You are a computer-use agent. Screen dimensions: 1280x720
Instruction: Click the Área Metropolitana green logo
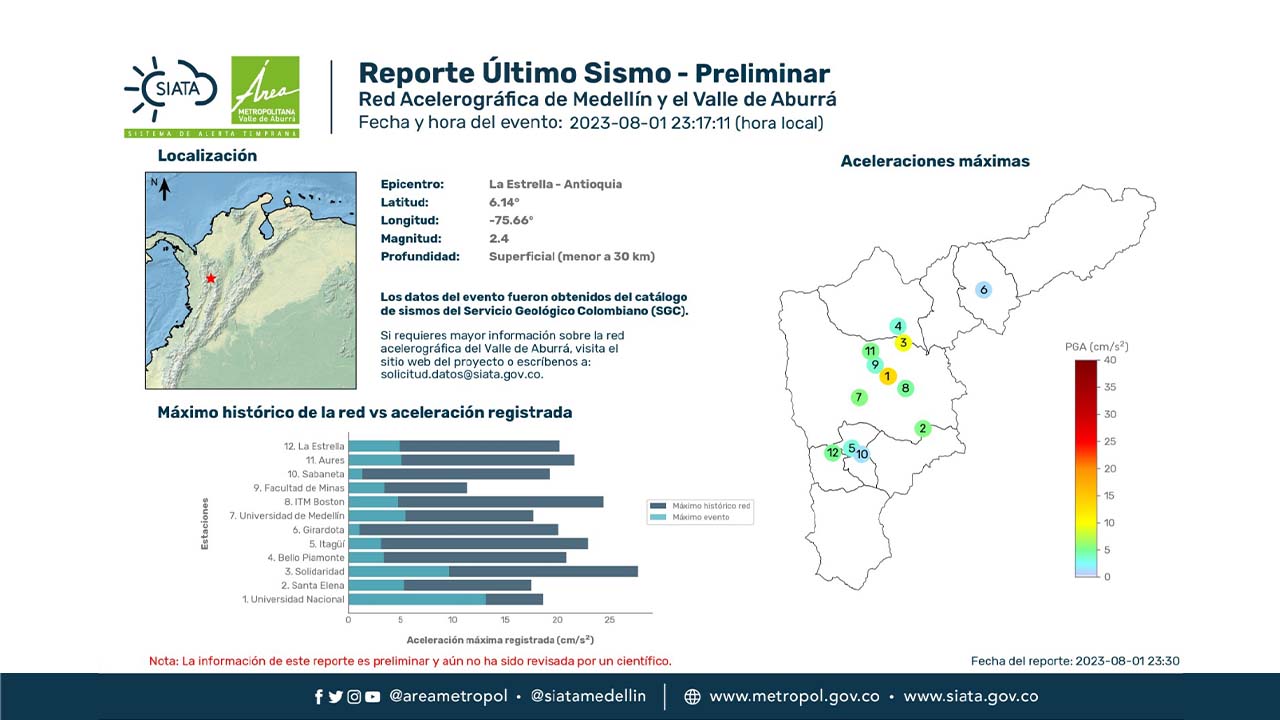click(x=264, y=91)
